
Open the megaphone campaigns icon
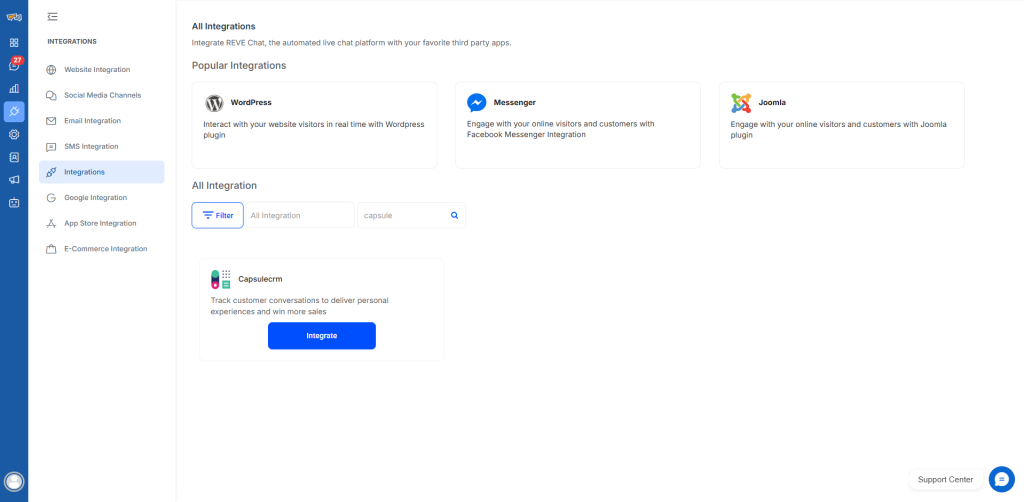(14, 180)
